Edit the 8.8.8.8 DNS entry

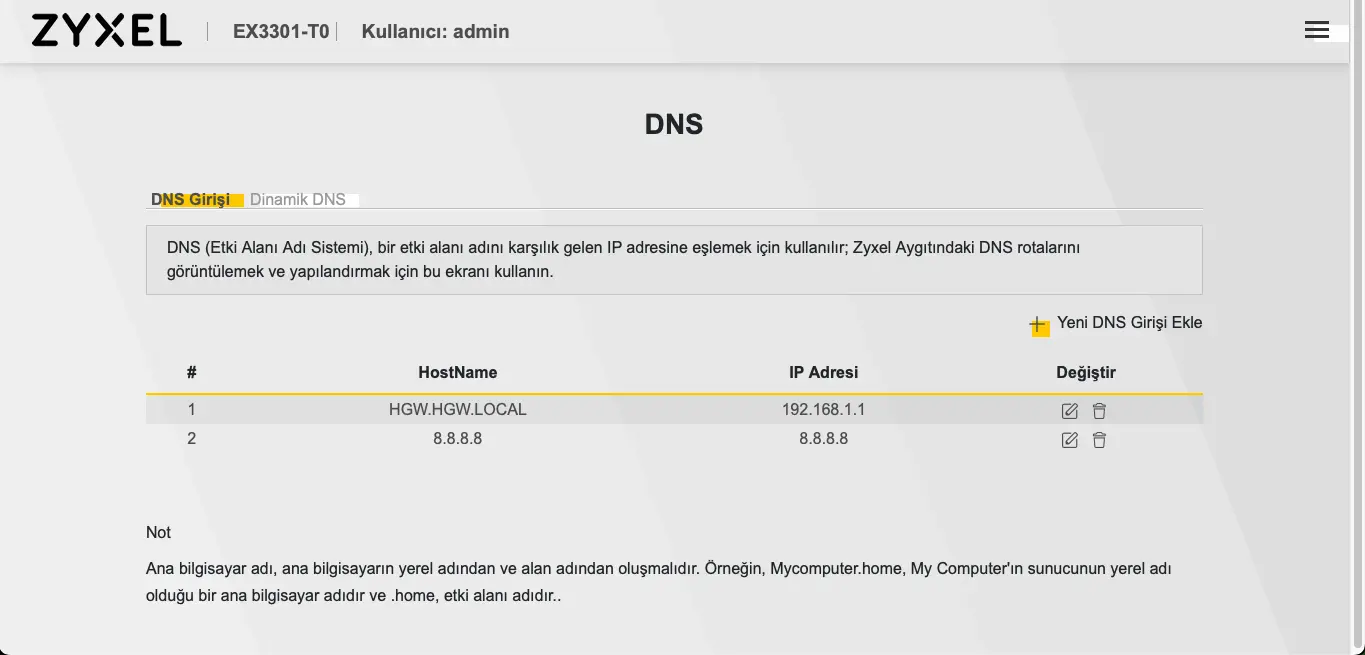(1069, 440)
